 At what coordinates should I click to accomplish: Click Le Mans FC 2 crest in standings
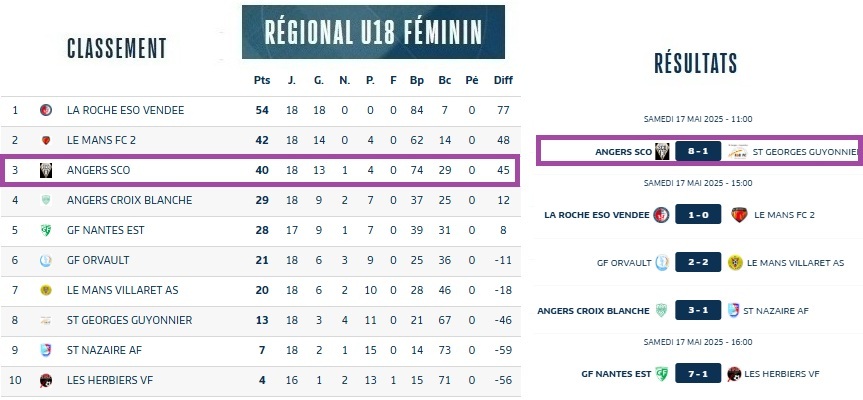45,140
